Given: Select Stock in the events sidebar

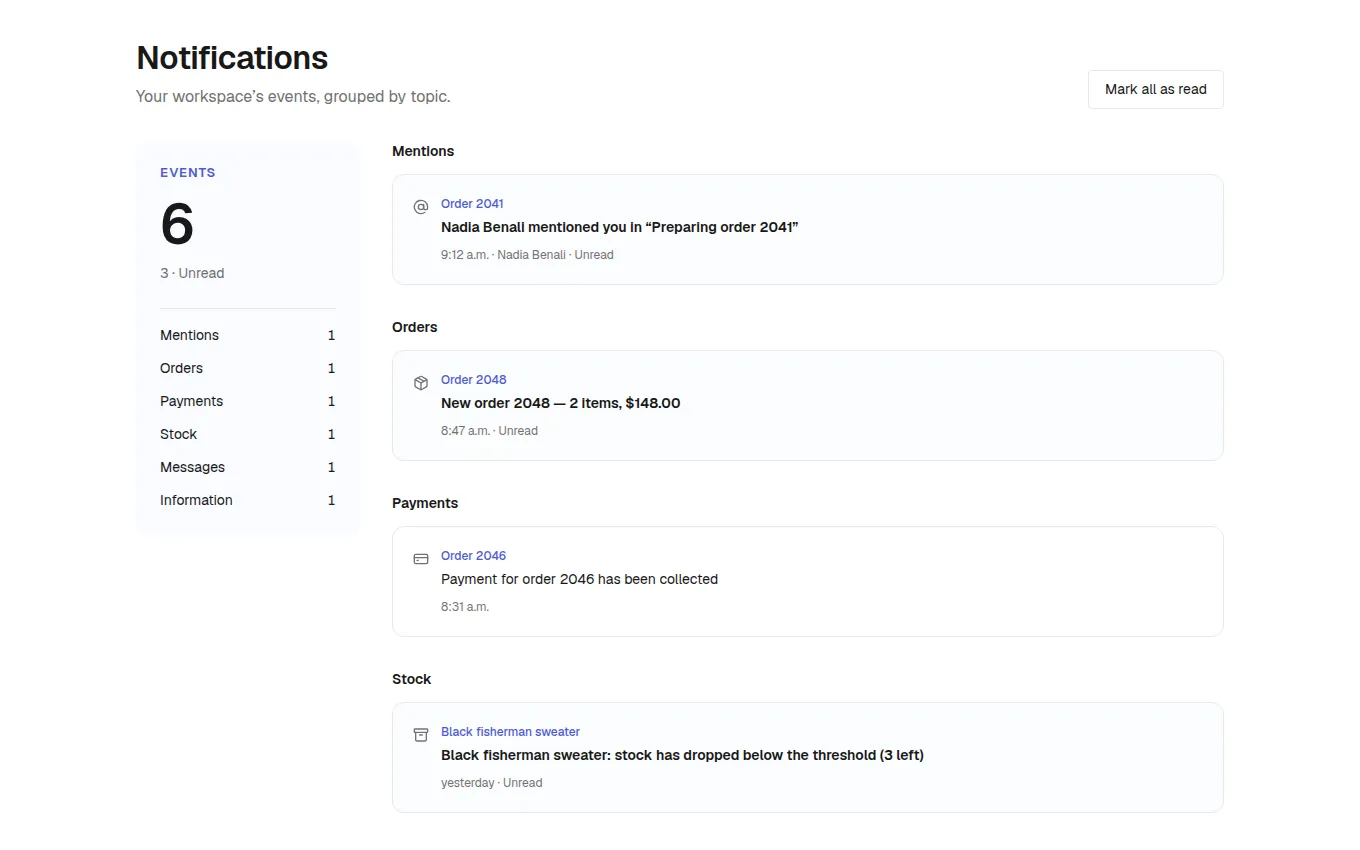Looking at the screenshot, I should pyautogui.click(x=247, y=434).
